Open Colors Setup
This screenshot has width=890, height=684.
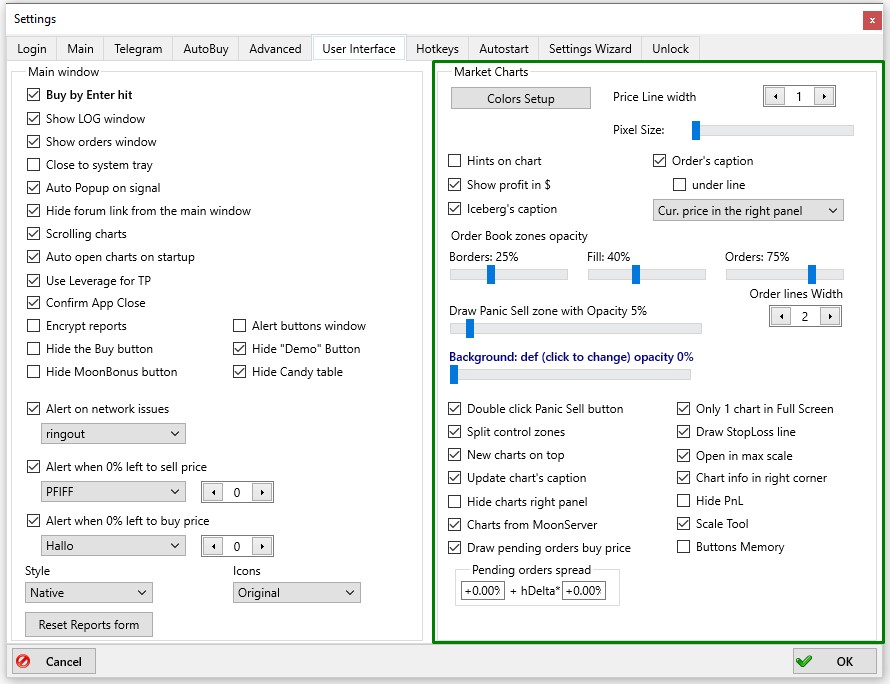pyautogui.click(x=520, y=98)
